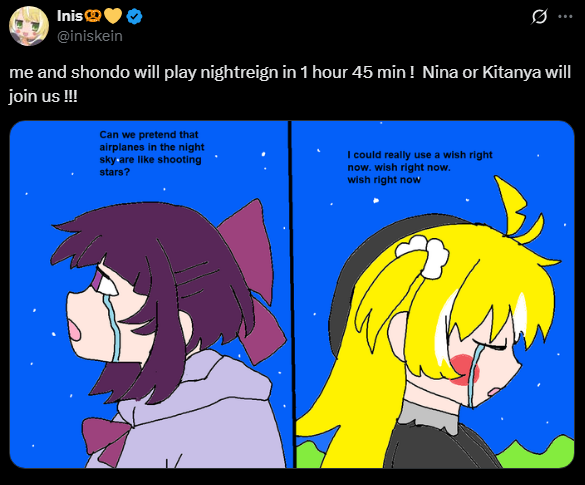Open the right panel with blonde girl
Screen dimensions: 585x485
point(435,294)
